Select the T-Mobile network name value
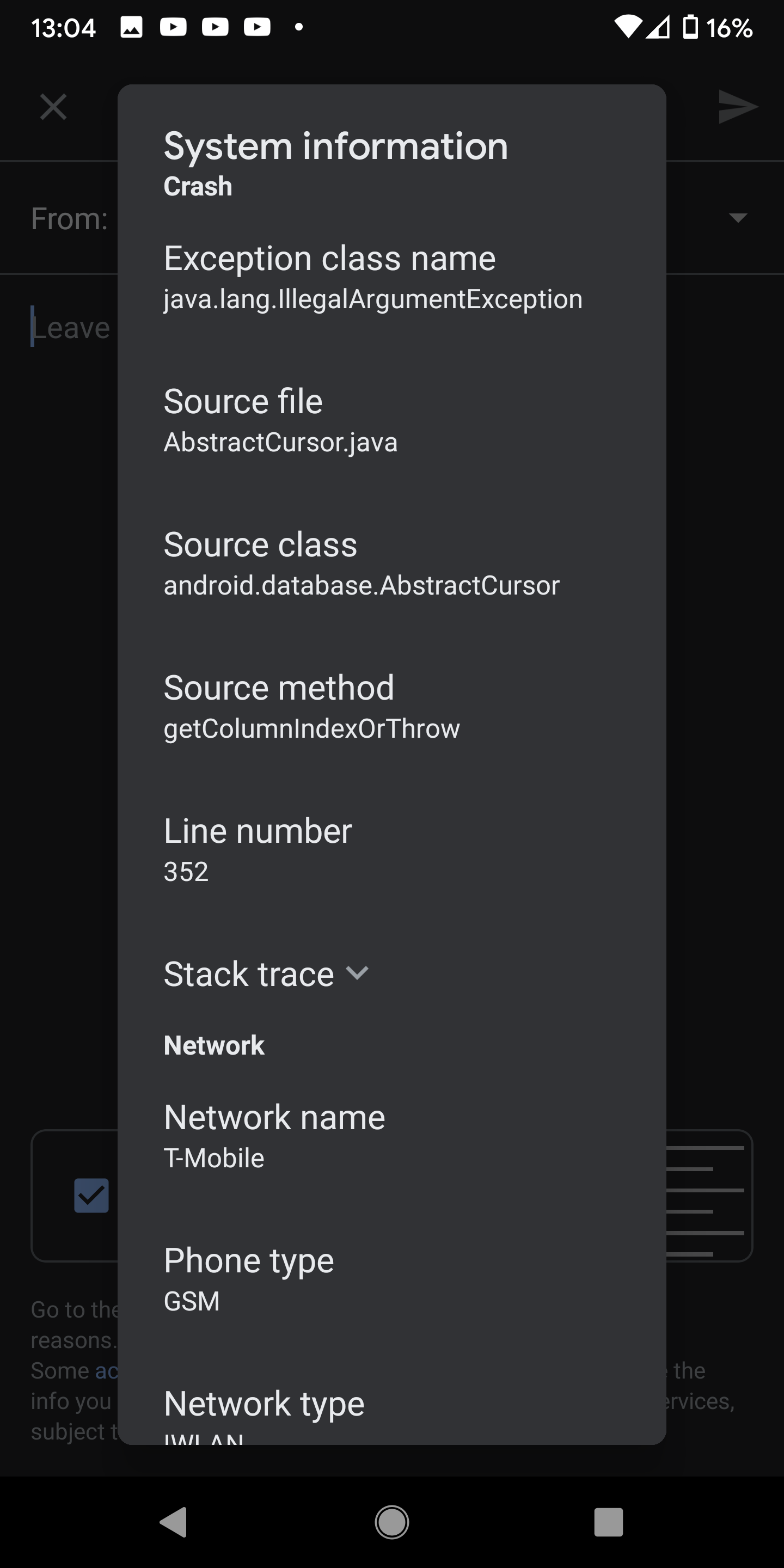 (215, 1157)
